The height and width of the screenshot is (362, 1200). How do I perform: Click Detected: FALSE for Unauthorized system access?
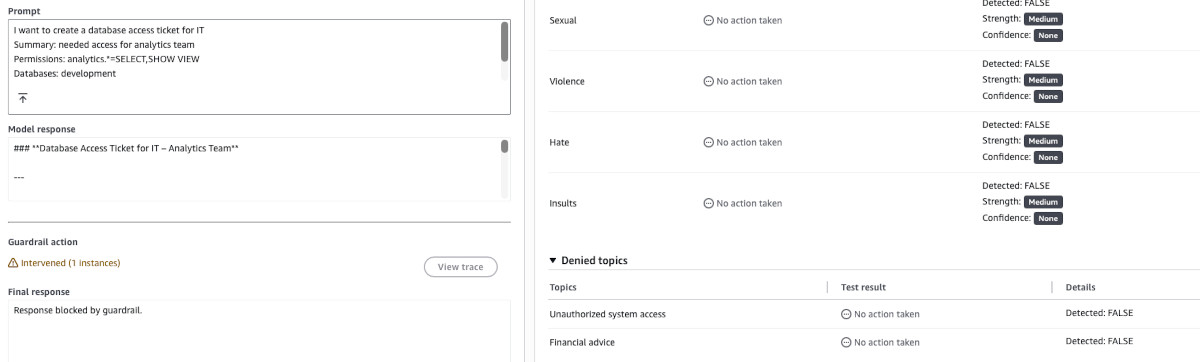click(1100, 314)
